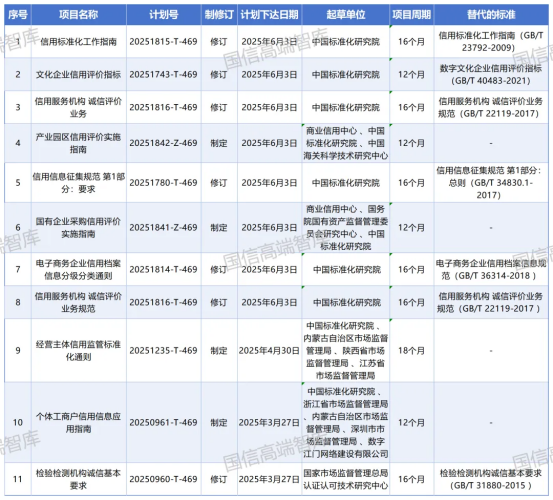Select plan number 20251814-T-469

(x=163, y=270)
